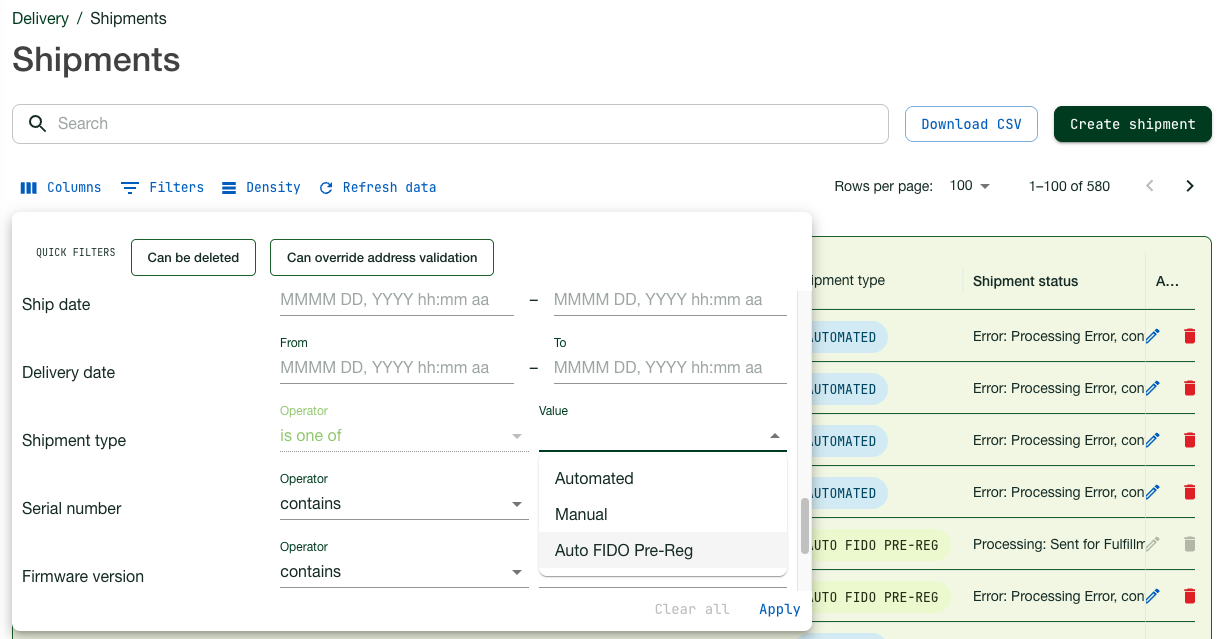Screen dimensions: 1220x639
Task: Go to next page of shipments
Action: 1190,186
